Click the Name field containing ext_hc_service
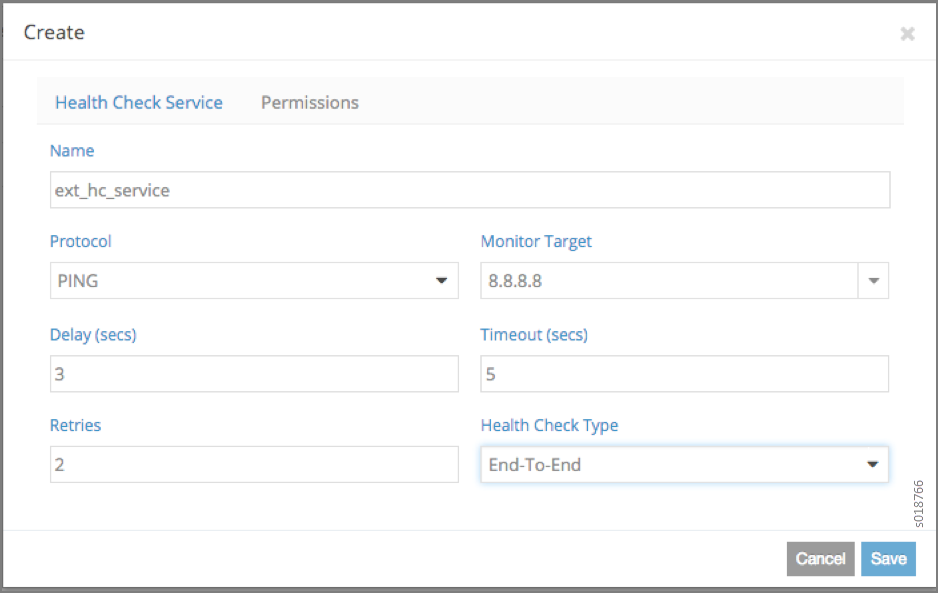This screenshot has width=938, height=593. (x=470, y=190)
